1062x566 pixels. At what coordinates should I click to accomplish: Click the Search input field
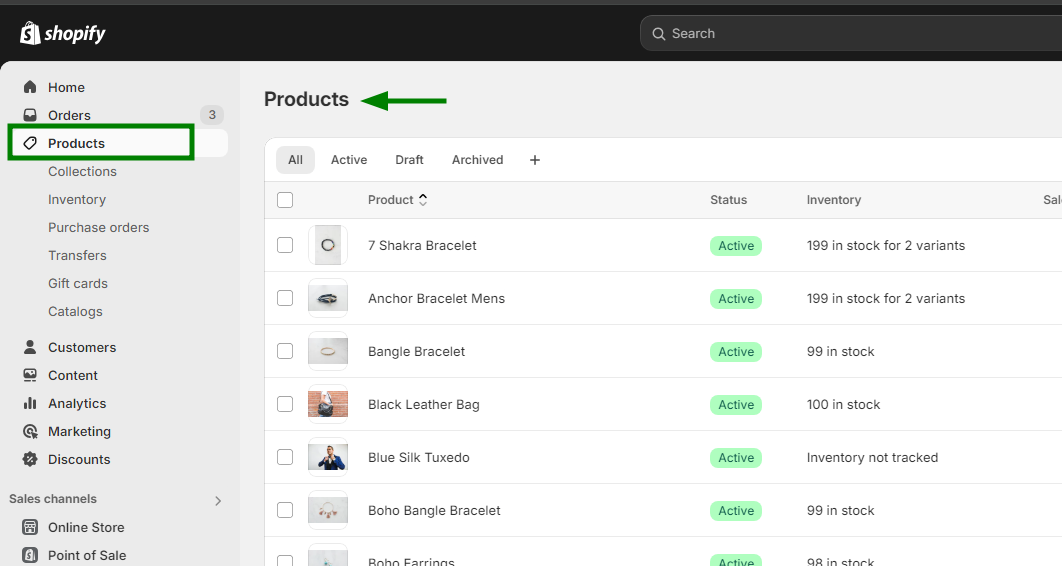(x=850, y=33)
